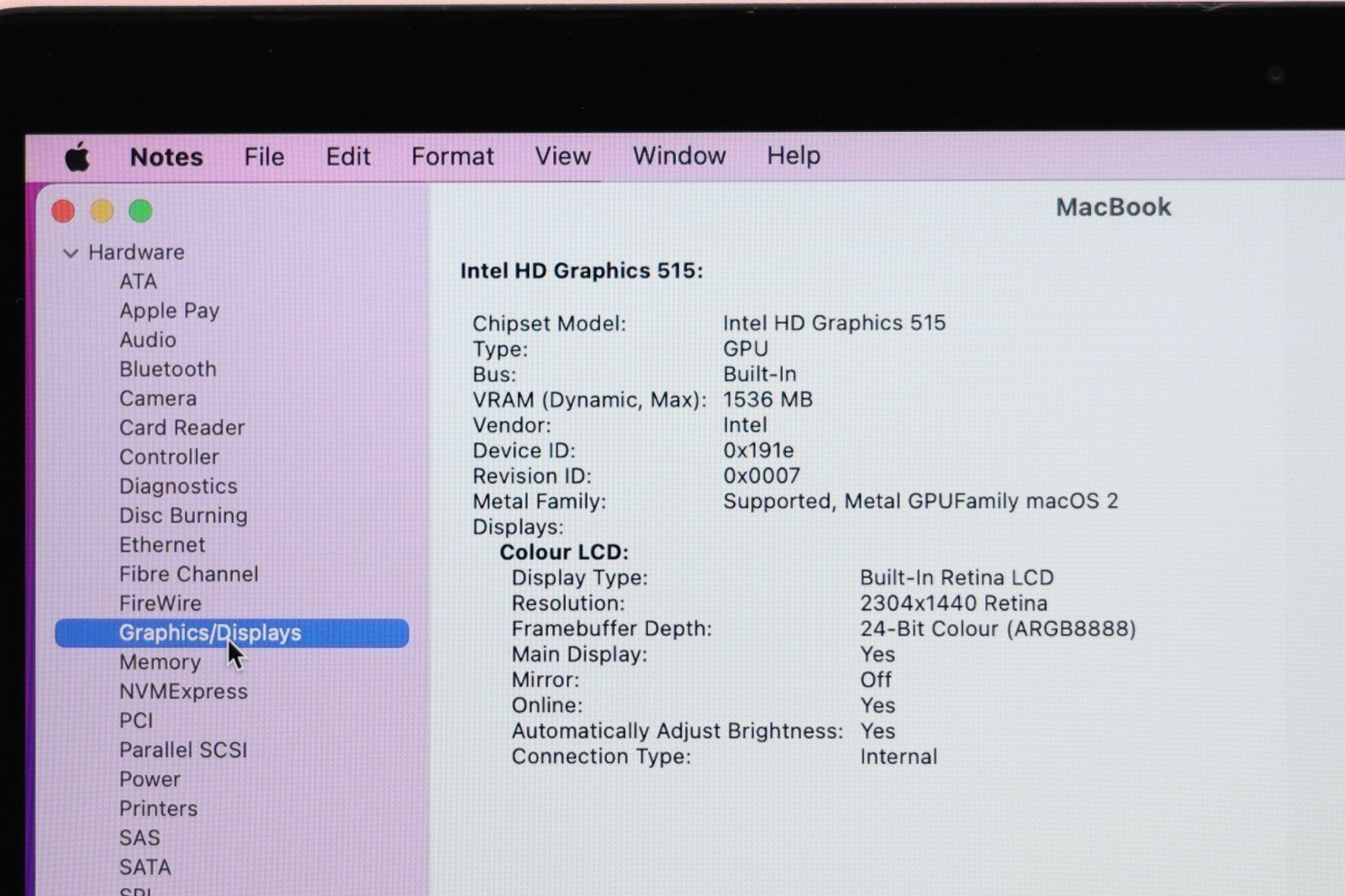Click the red close window button
Screen dimensions: 1345x896
[x=64, y=211]
